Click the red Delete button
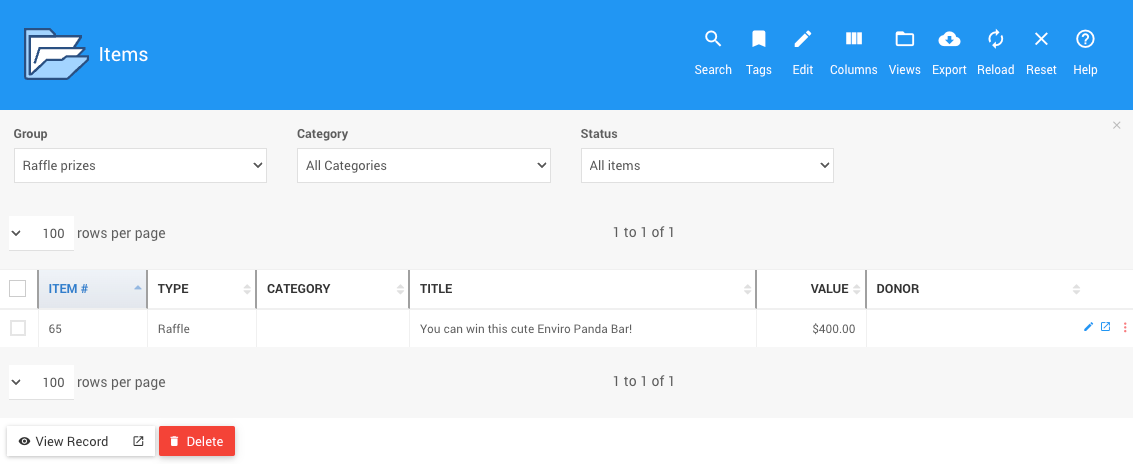The image size is (1133, 464). (197, 441)
